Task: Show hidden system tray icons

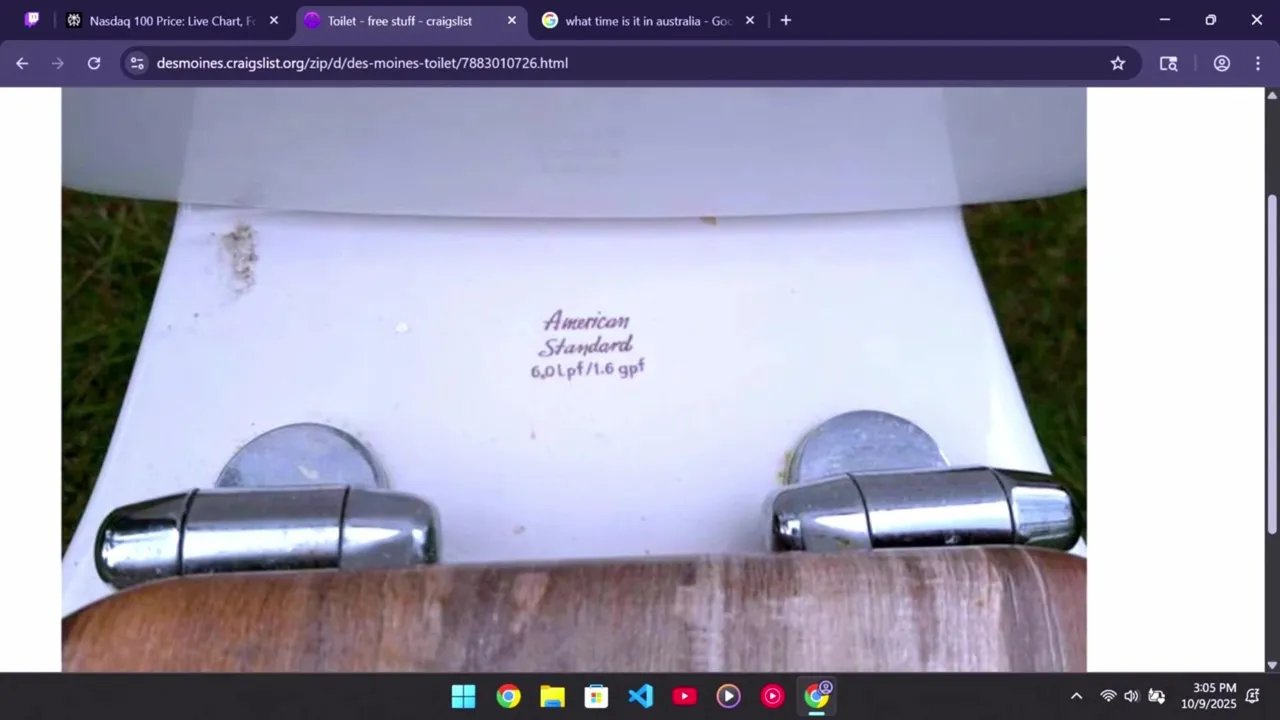Action: tap(1076, 696)
